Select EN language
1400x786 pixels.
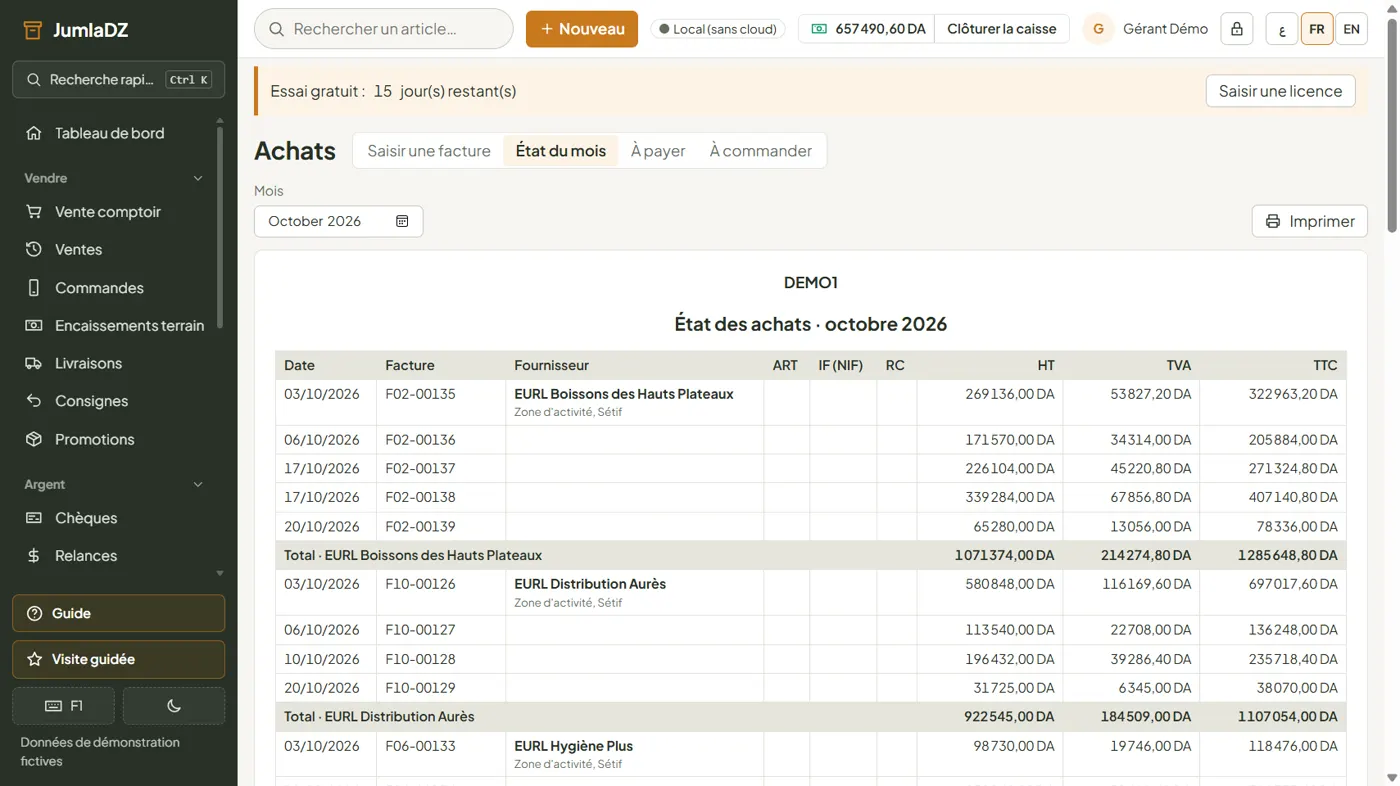coord(1352,29)
